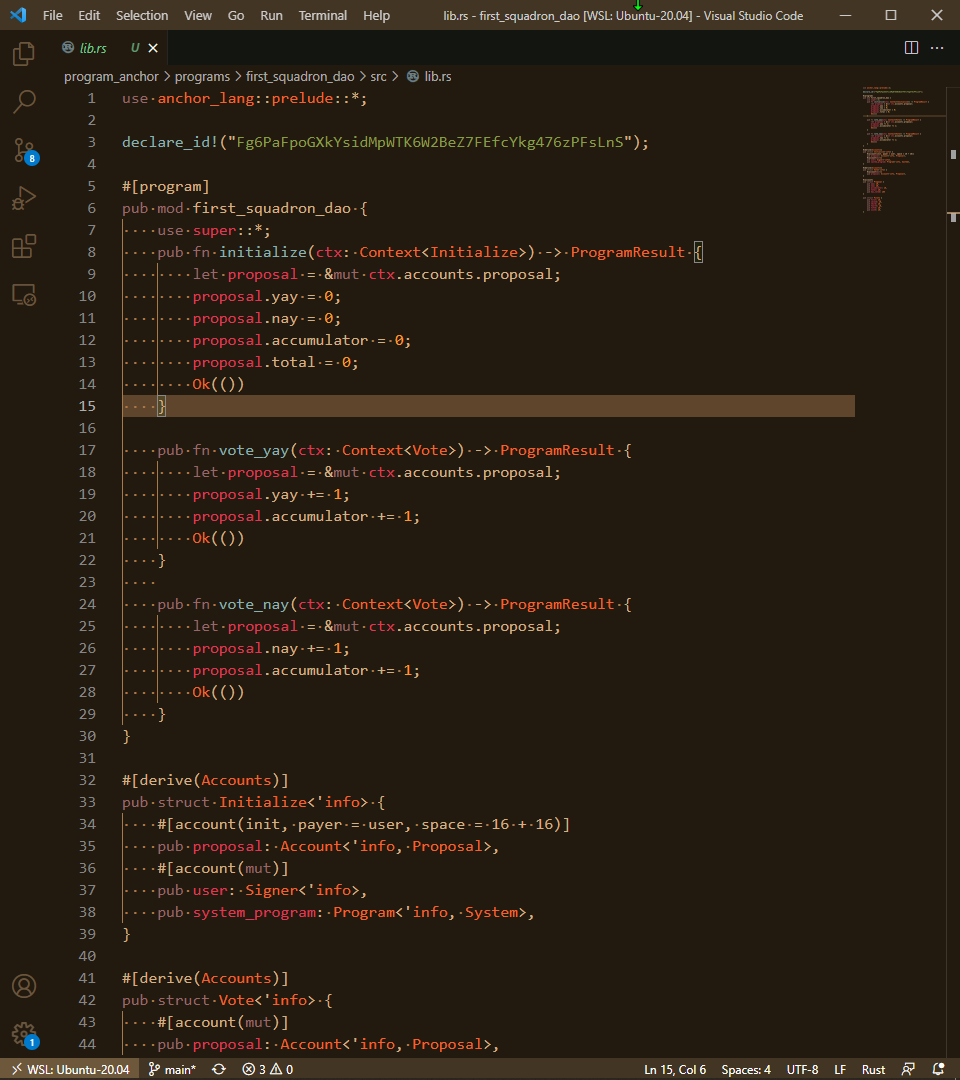Click on initialize function name
960x1080 pixels.
point(262,252)
